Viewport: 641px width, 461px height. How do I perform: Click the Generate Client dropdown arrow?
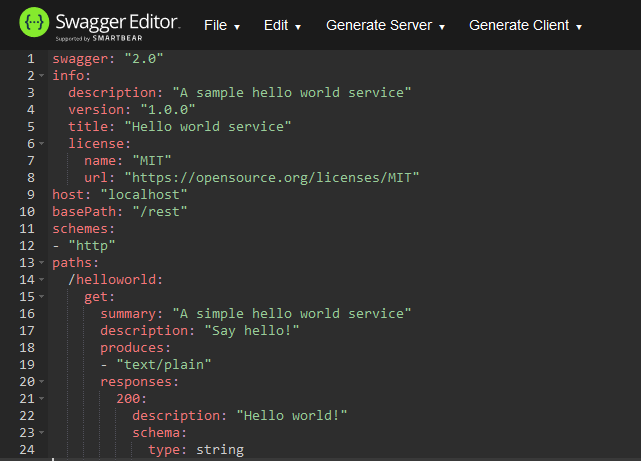pyautogui.click(x=579, y=27)
